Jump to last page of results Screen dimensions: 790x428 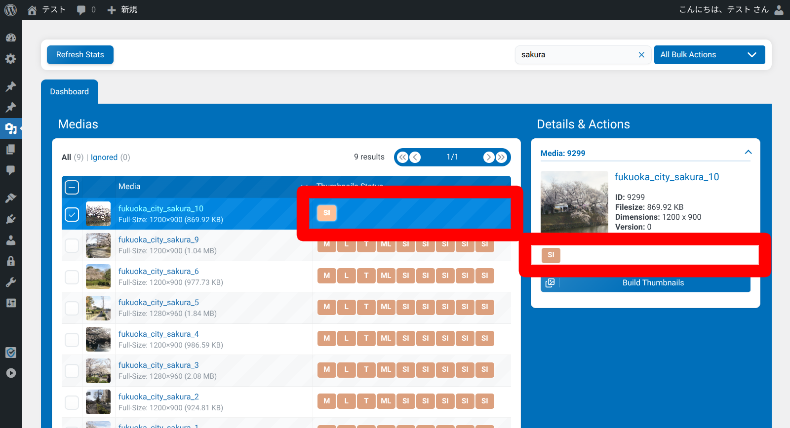point(502,157)
